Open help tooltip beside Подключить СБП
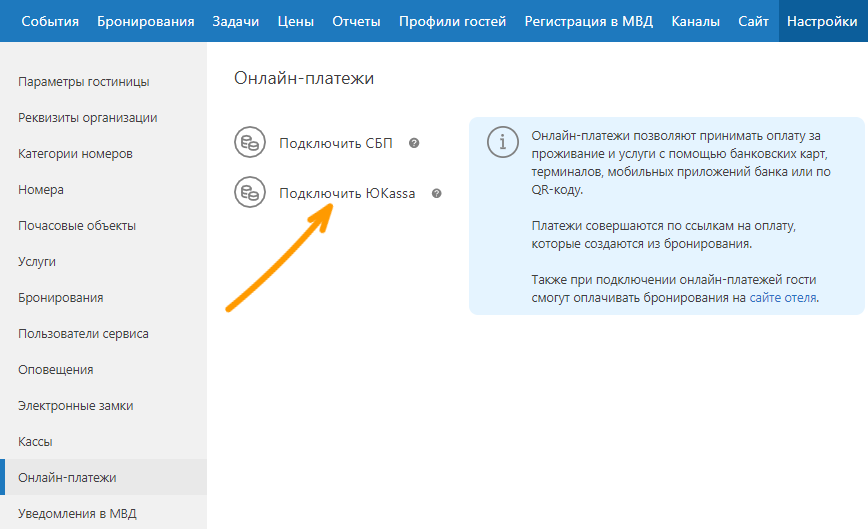 coord(414,143)
